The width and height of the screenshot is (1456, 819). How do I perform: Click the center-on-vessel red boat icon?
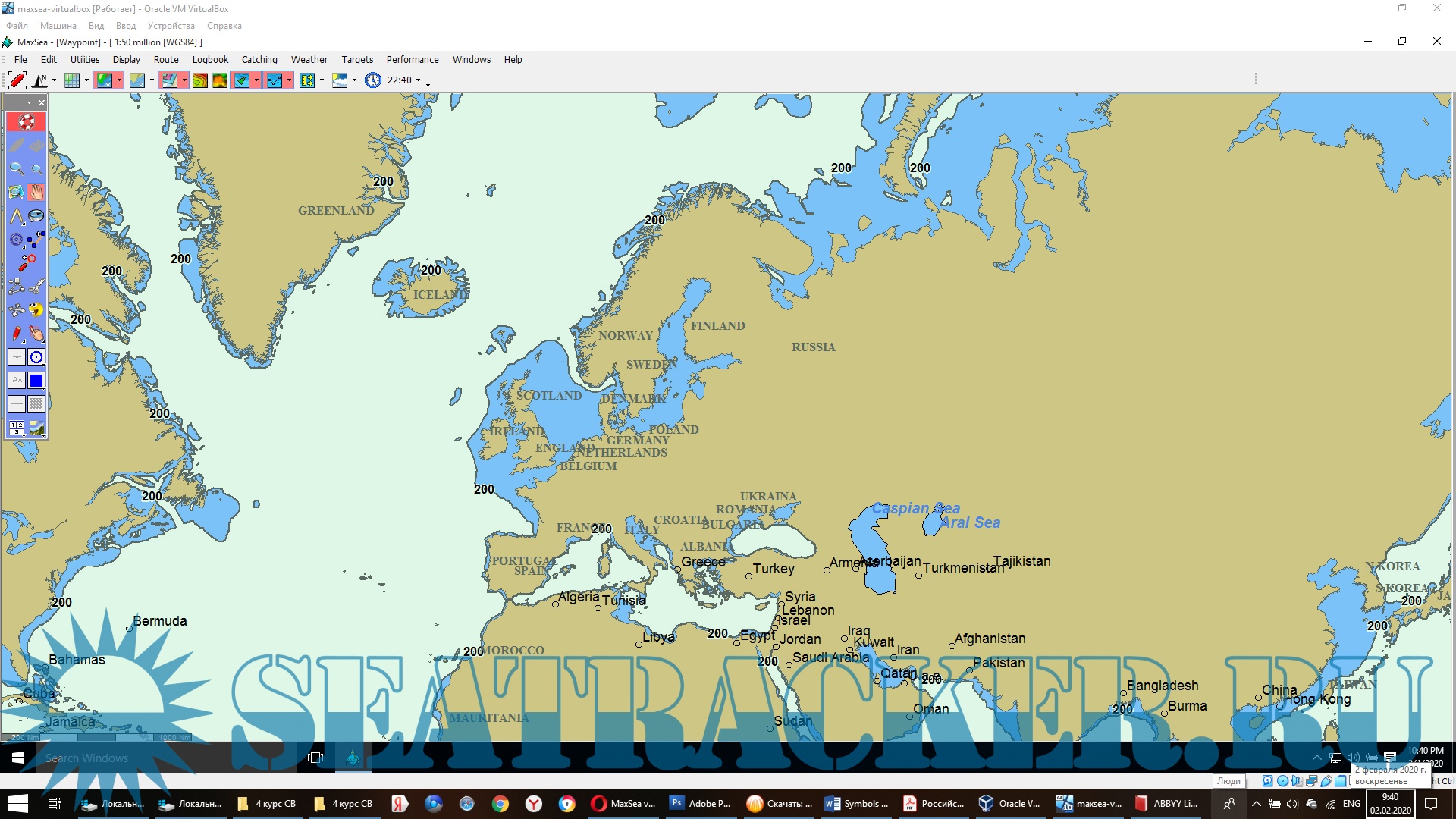(17, 80)
